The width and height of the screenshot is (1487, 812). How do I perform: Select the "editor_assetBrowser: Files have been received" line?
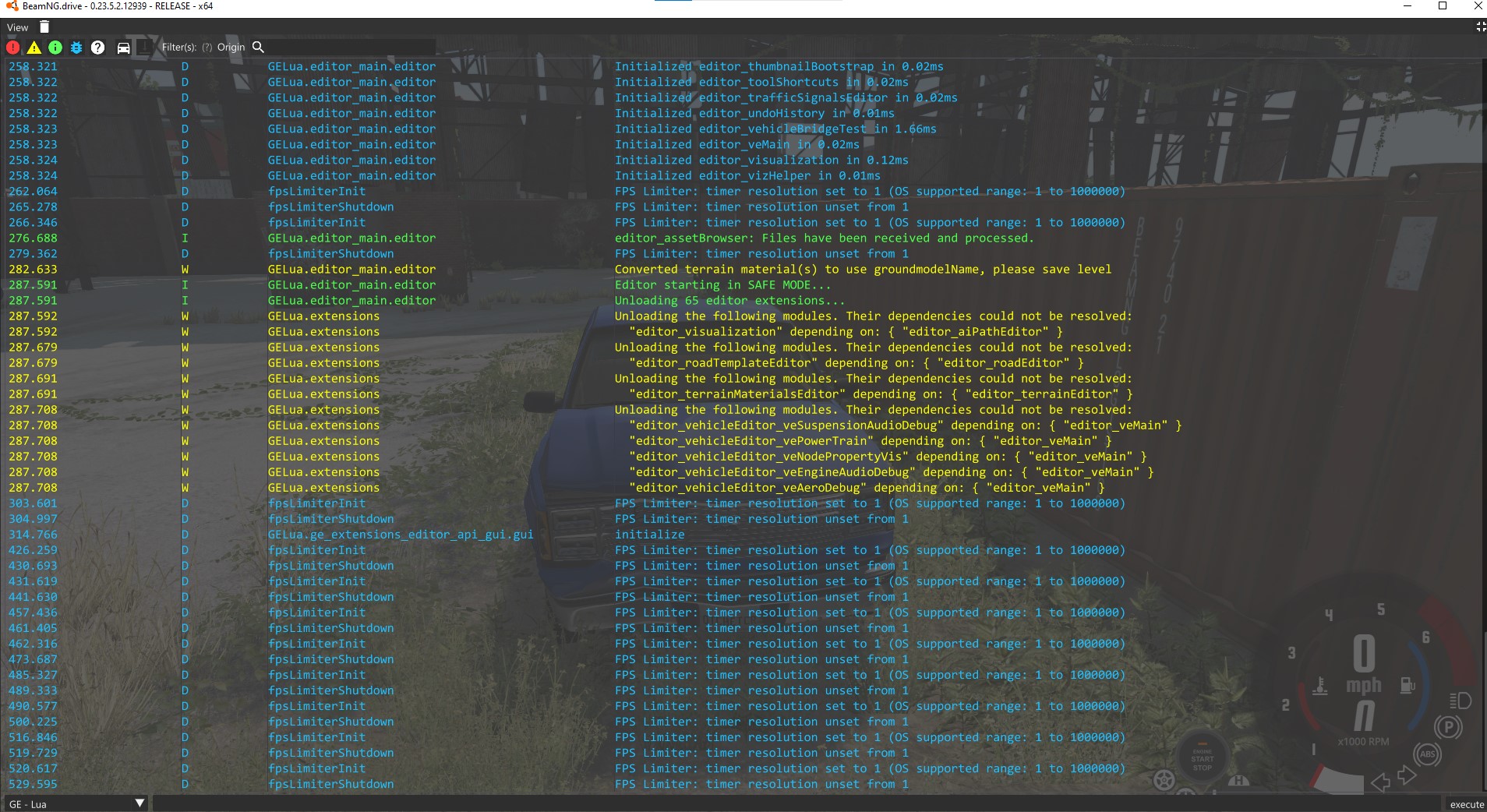coord(824,238)
